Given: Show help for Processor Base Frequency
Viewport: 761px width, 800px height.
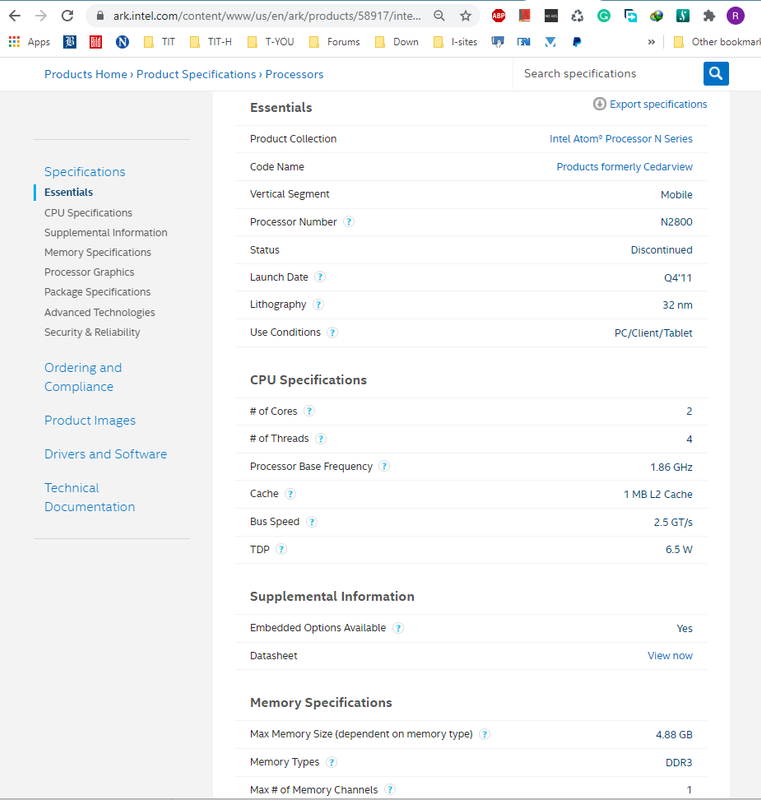Looking at the screenshot, I should pyautogui.click(x=385, y=466).
